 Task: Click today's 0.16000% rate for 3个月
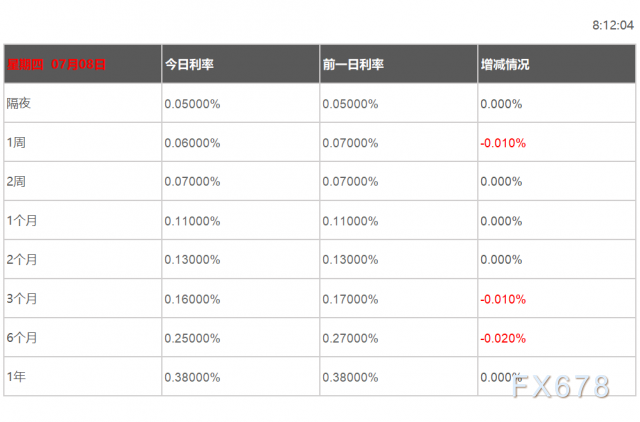192,300
